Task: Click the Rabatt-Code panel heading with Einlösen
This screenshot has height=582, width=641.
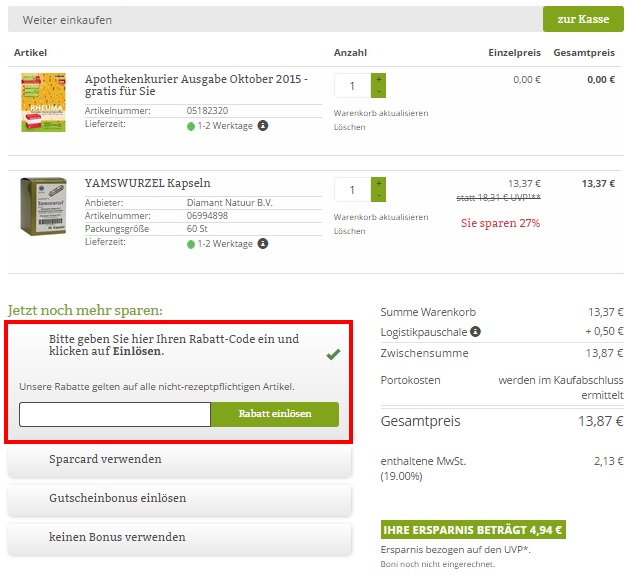Action: (174, 345)
